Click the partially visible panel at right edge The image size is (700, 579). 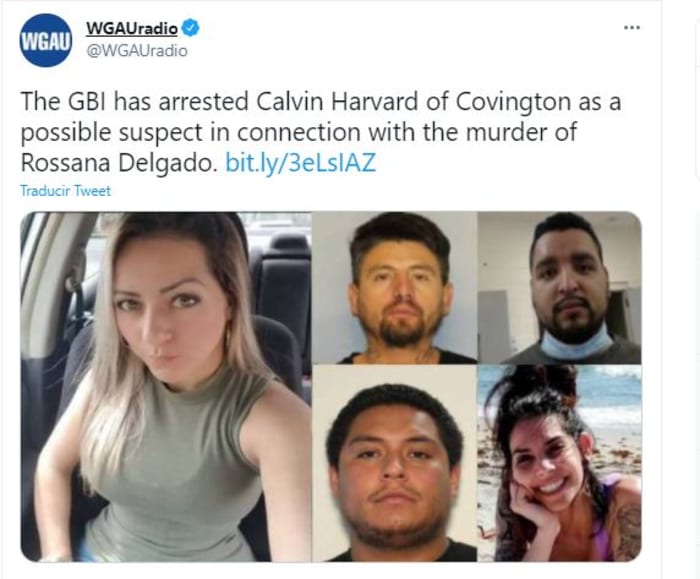coord(698,89)
